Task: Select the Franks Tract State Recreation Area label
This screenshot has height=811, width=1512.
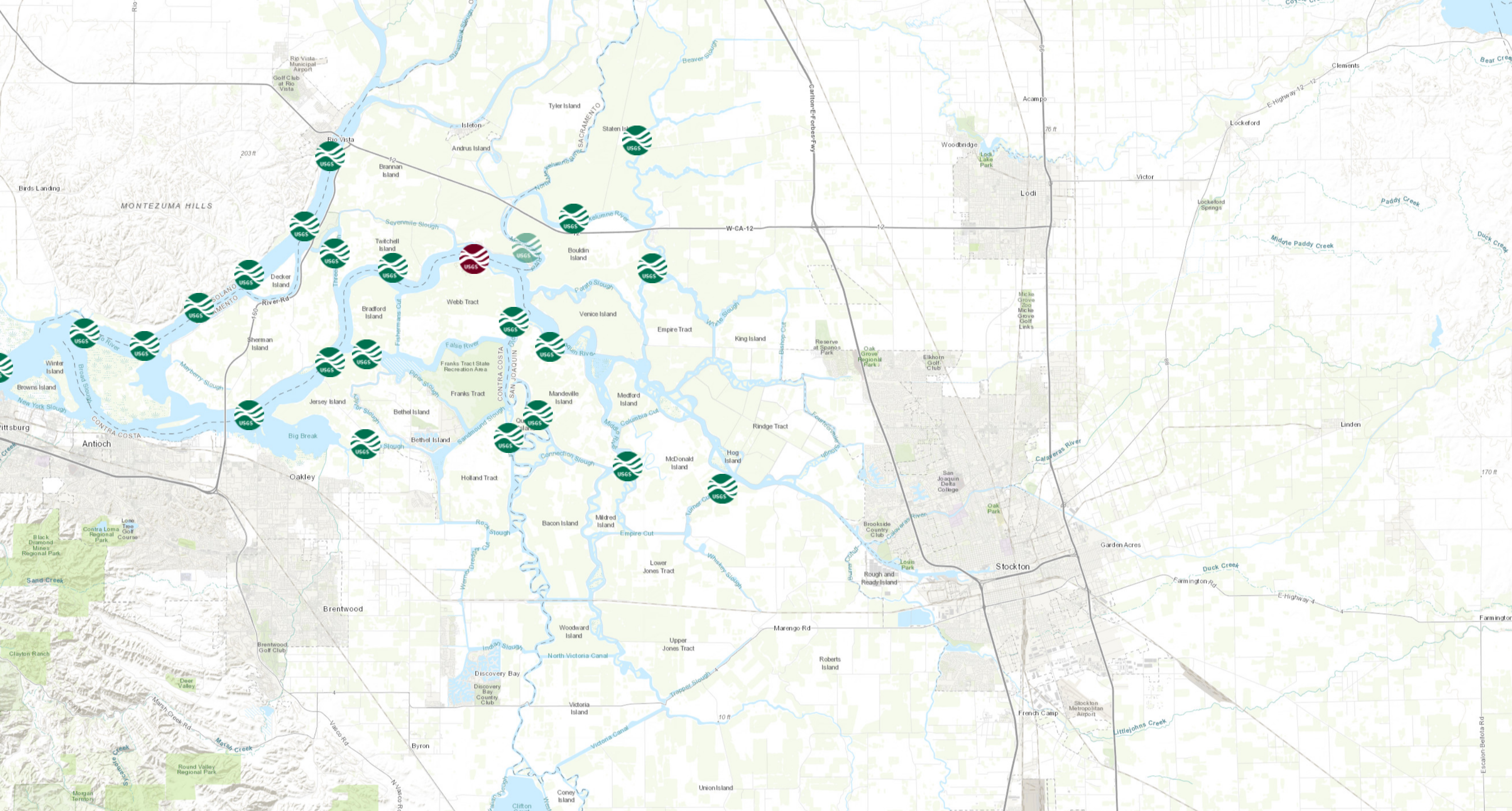Action: point(465,366)
